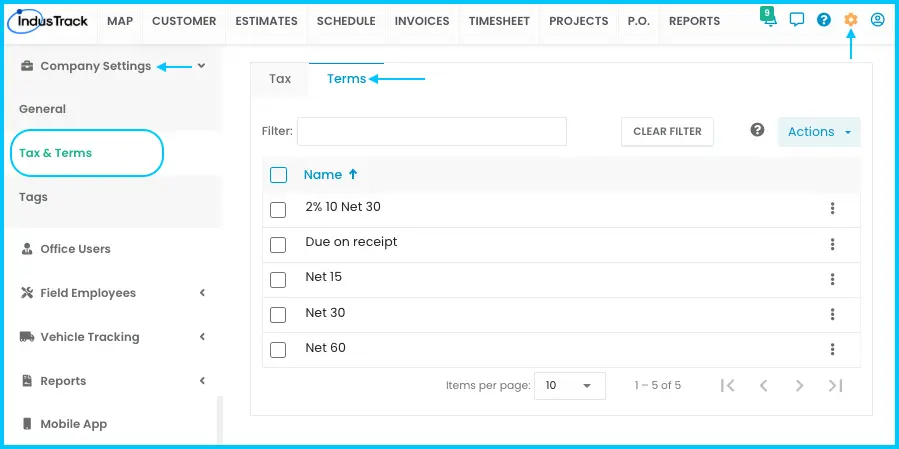Click the Reports document icon in sidebar
The height and width of the screenshot is (449, 899).
[x=26, y=381]
